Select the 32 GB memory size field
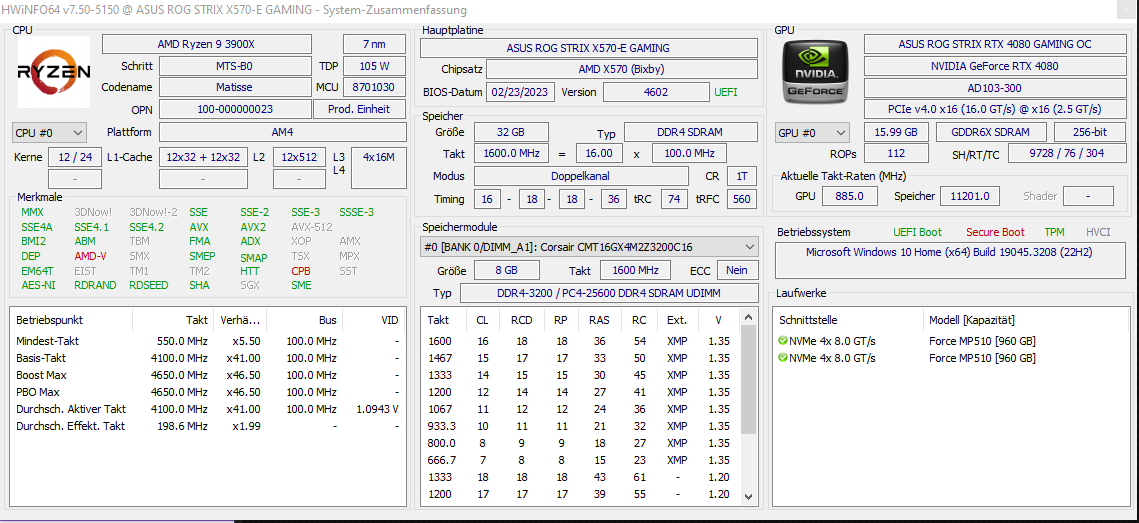The image size is (1139, 523). pos(511,133)
